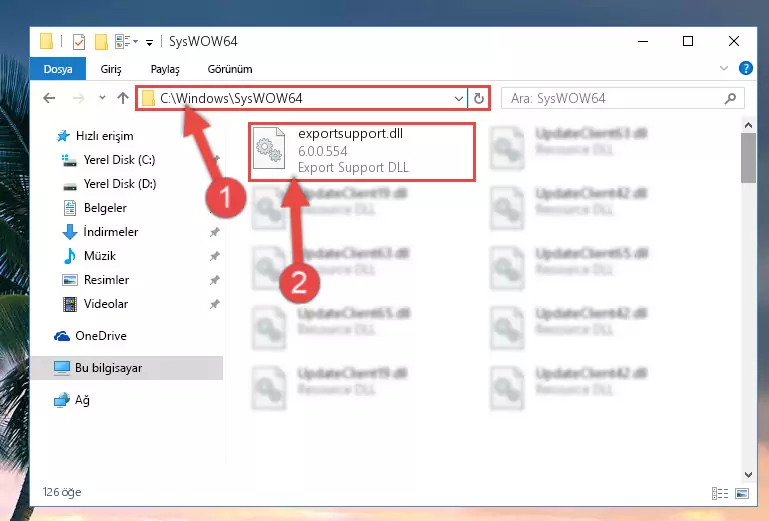Click the Bu bilgisayar monitor icon
The image size is (769, 521).
[62, 368]
